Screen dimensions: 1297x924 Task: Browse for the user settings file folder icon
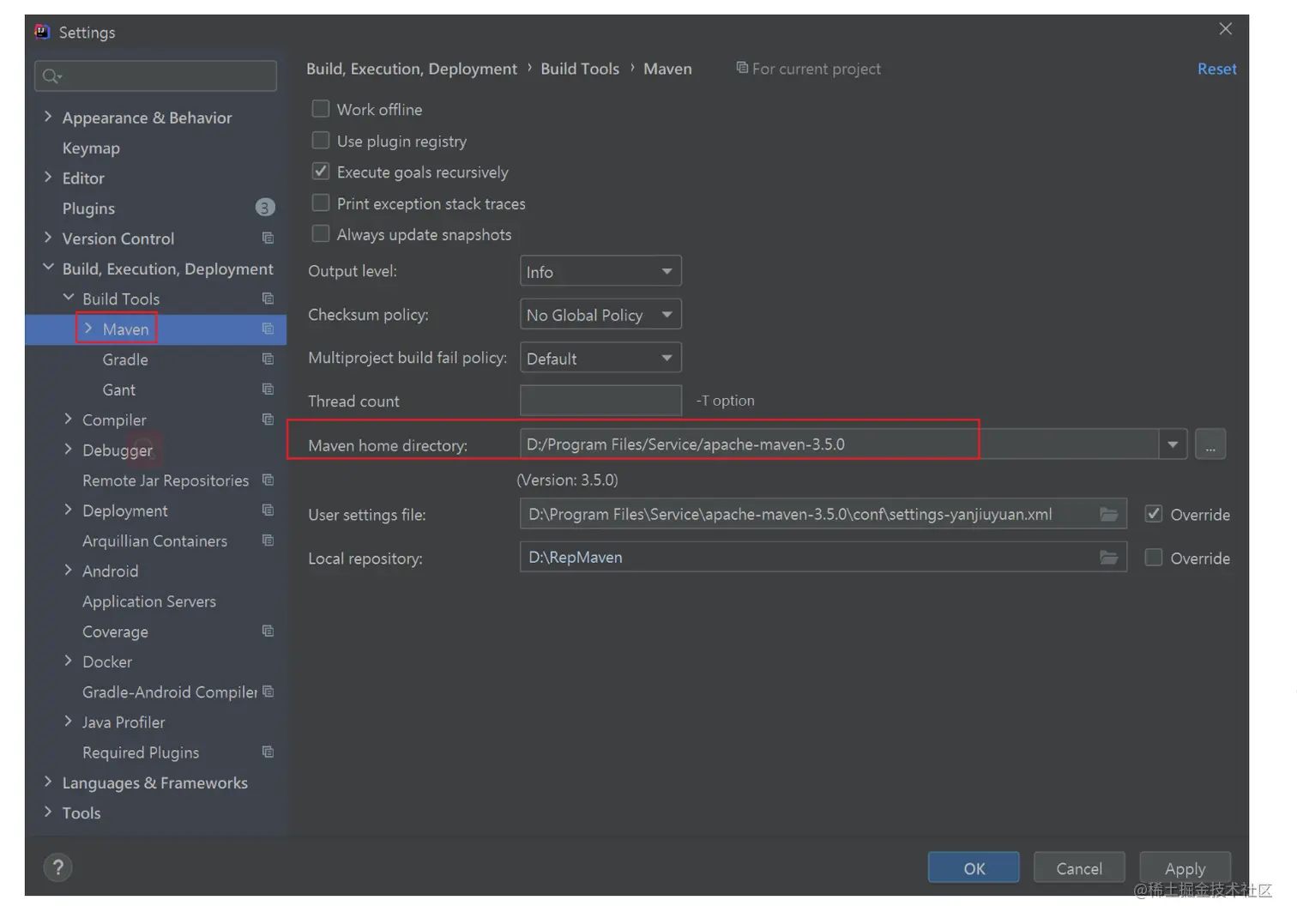(x=1109, y=514)
